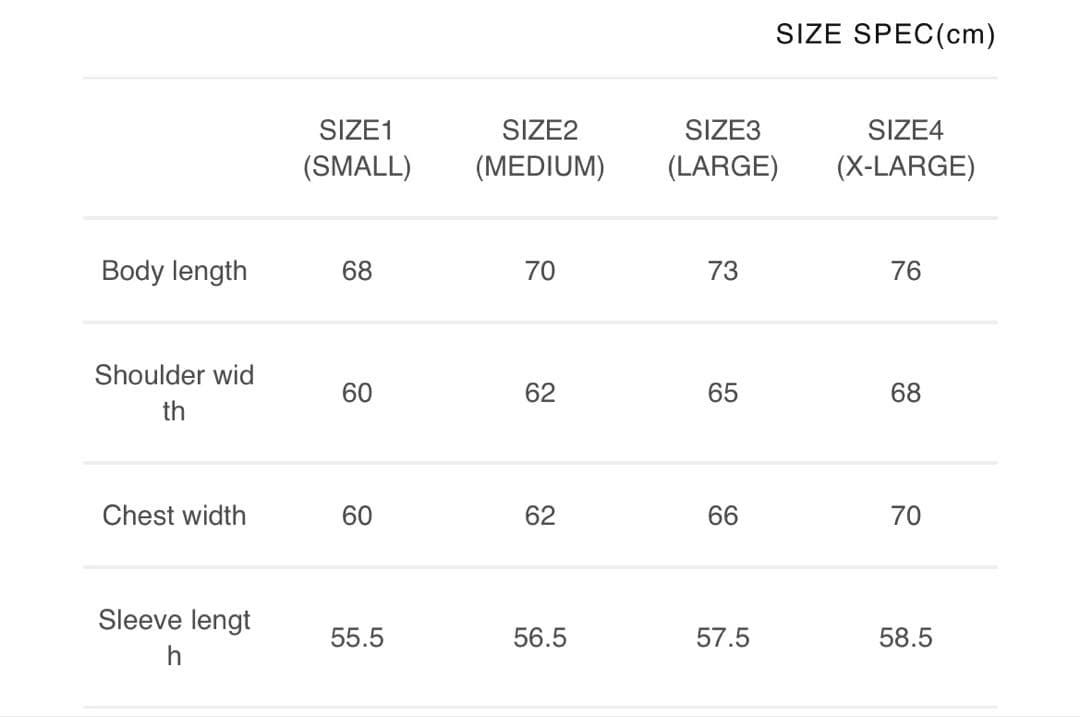Select Chest width value 66 for Large

[x=722, y=516]
